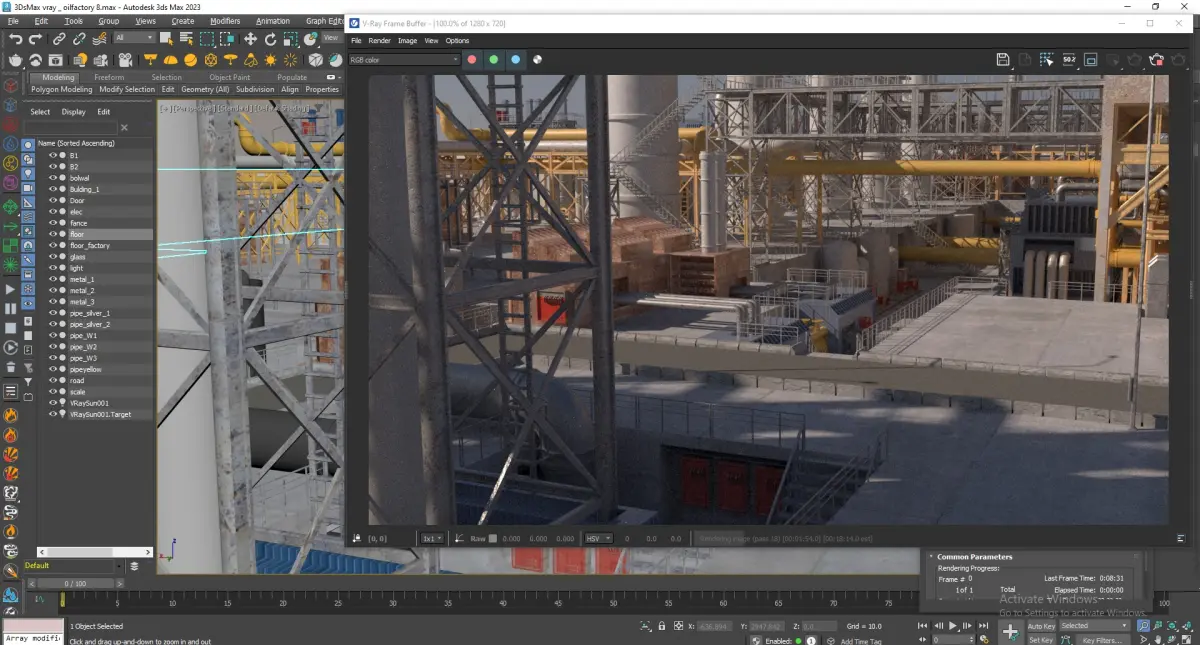Open the HSV color mode dropdown
Screen dimensions: 1200x645
[598, 538]
